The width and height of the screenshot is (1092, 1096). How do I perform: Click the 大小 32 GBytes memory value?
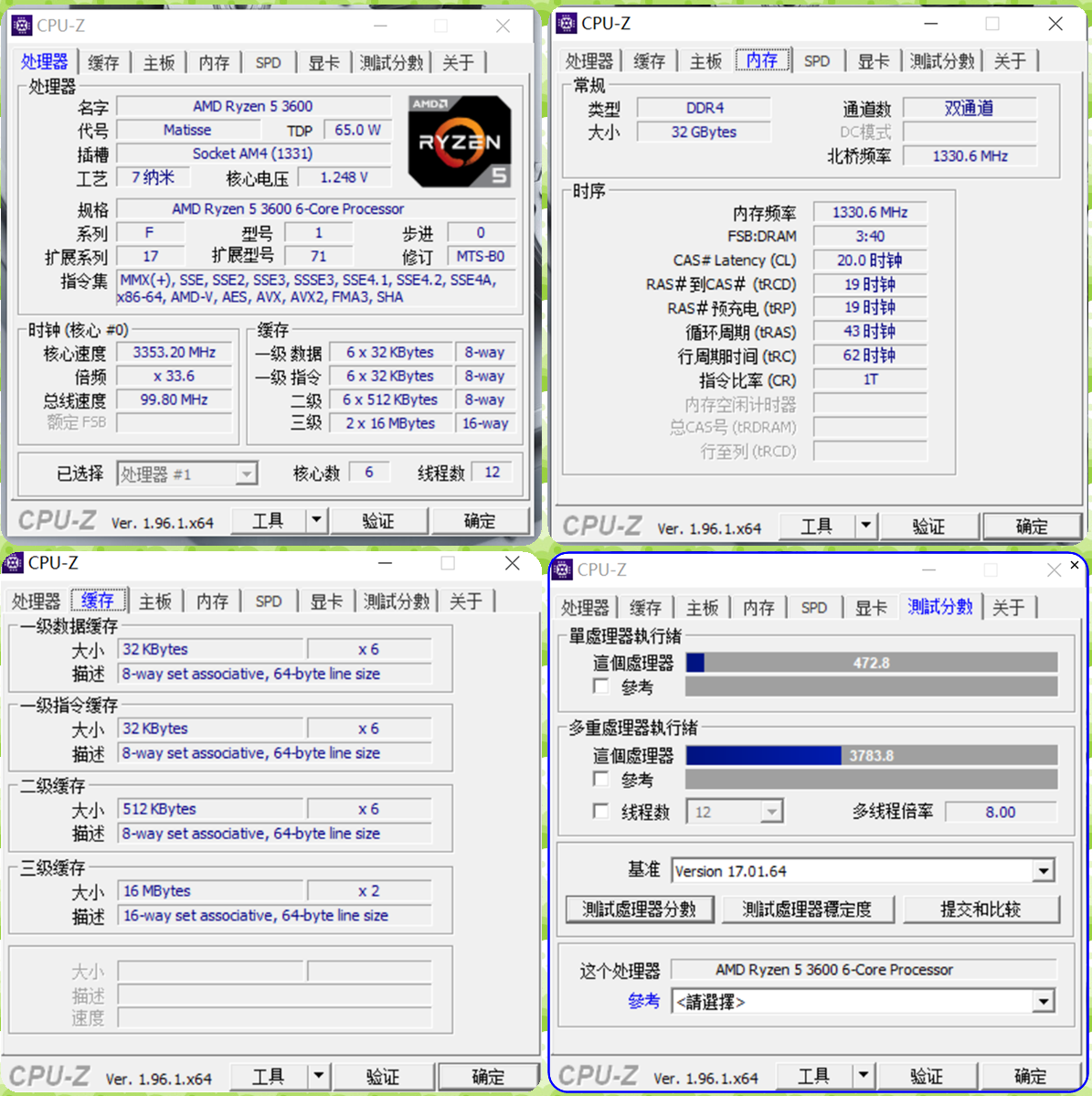[704, 133]
